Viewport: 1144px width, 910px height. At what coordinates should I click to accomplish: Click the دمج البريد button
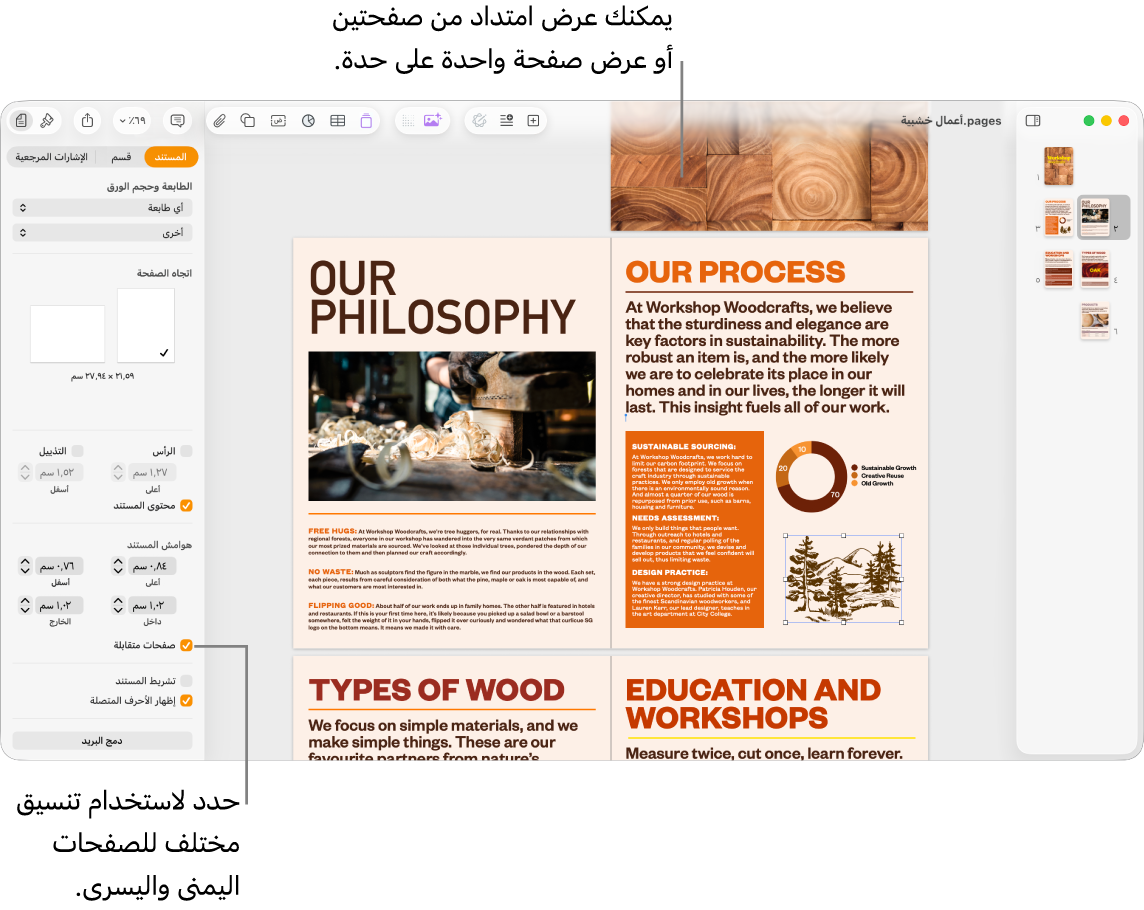coord(103,741)
